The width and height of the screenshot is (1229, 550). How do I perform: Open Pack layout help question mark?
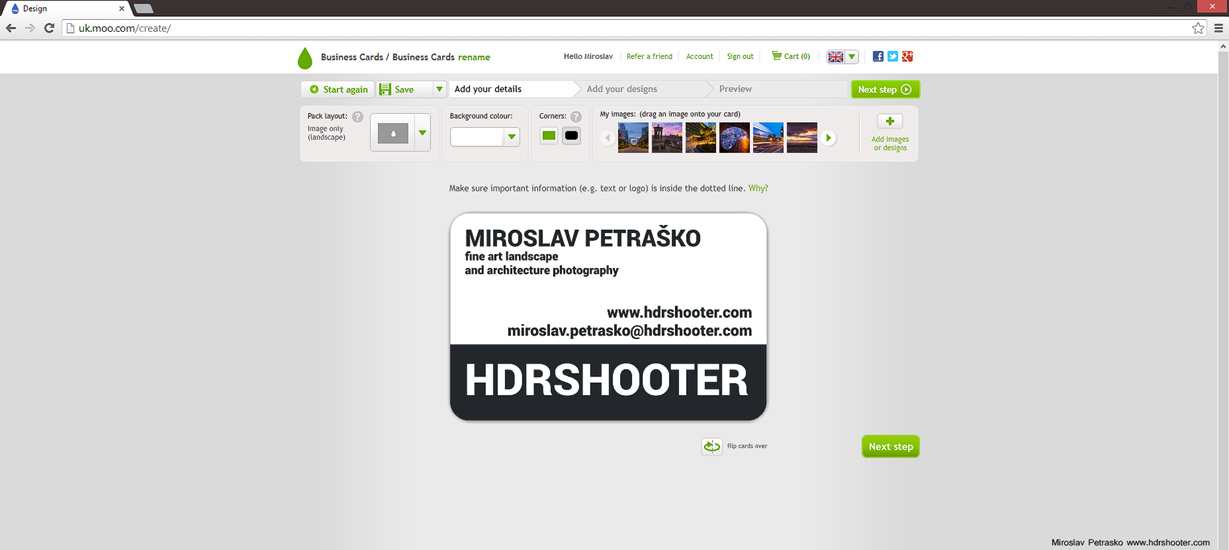pos(358,117)
